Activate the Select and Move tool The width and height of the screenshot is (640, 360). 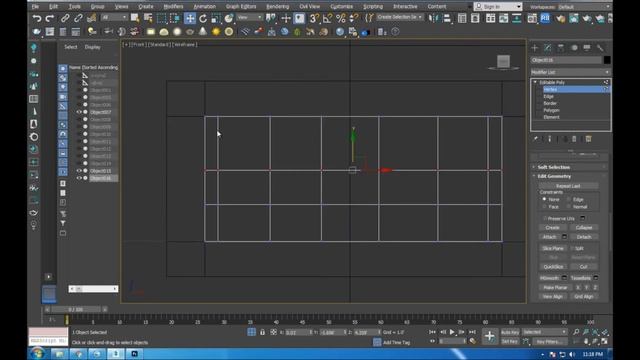click(x=190, y=18)
